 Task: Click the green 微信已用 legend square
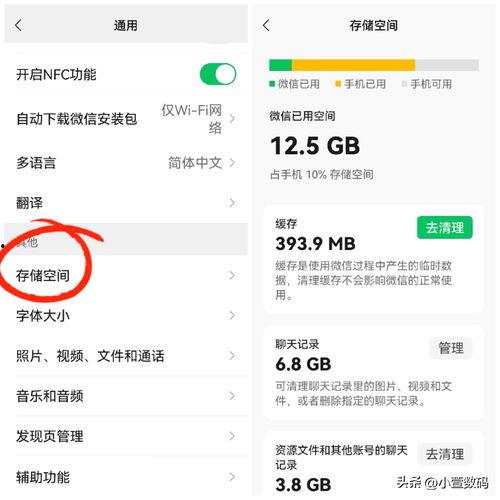coord(272,84)
